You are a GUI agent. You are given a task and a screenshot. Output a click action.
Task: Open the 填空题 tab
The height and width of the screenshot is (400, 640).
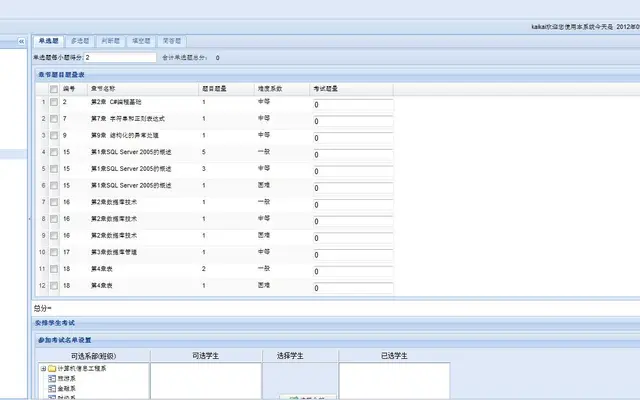[141, 41]
